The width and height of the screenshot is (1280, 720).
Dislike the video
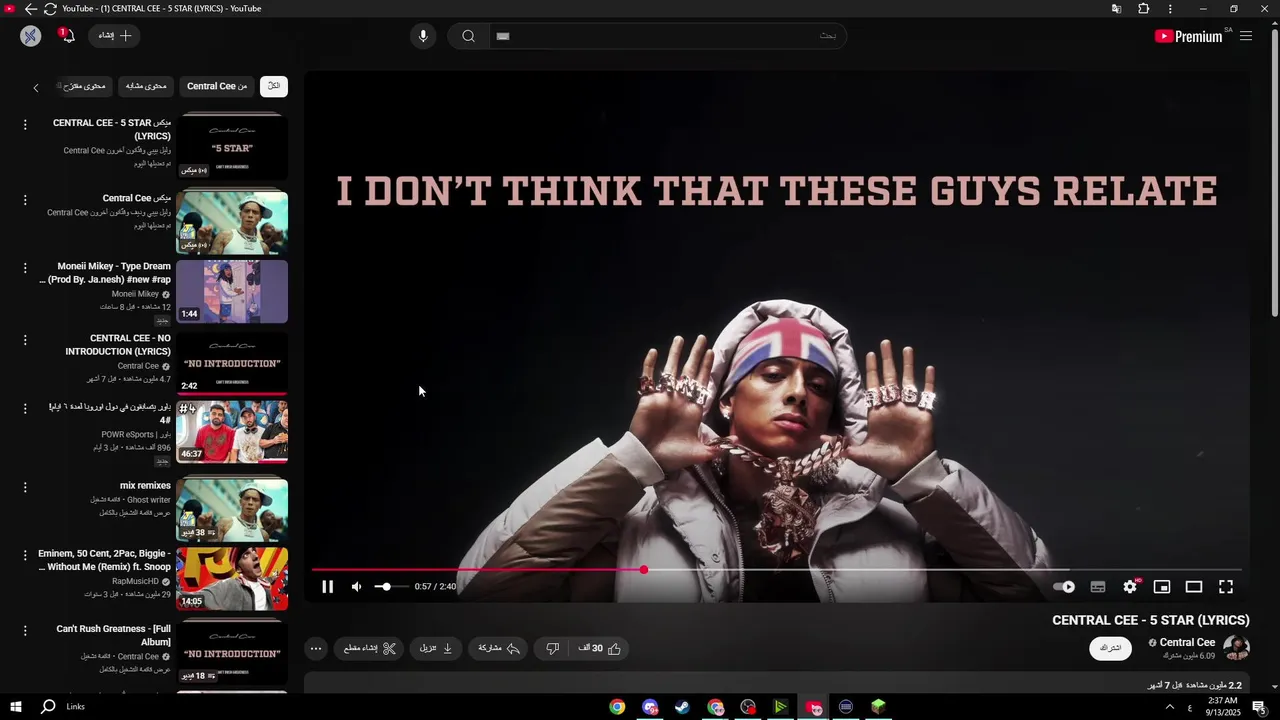(x=552, y=648)
